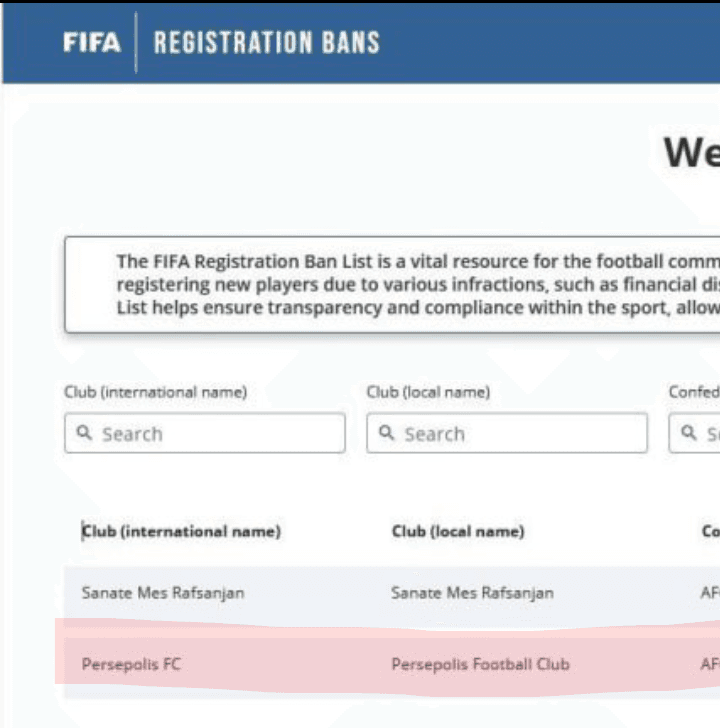Open the Registration Bans header title
Image resolution: width=720 pixels, height=728 pixels.
[x=267, y=42]
